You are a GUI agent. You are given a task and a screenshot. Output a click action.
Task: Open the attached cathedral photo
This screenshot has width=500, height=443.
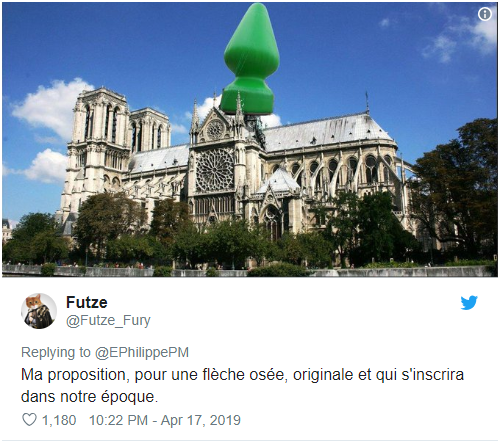coord(250,139)
